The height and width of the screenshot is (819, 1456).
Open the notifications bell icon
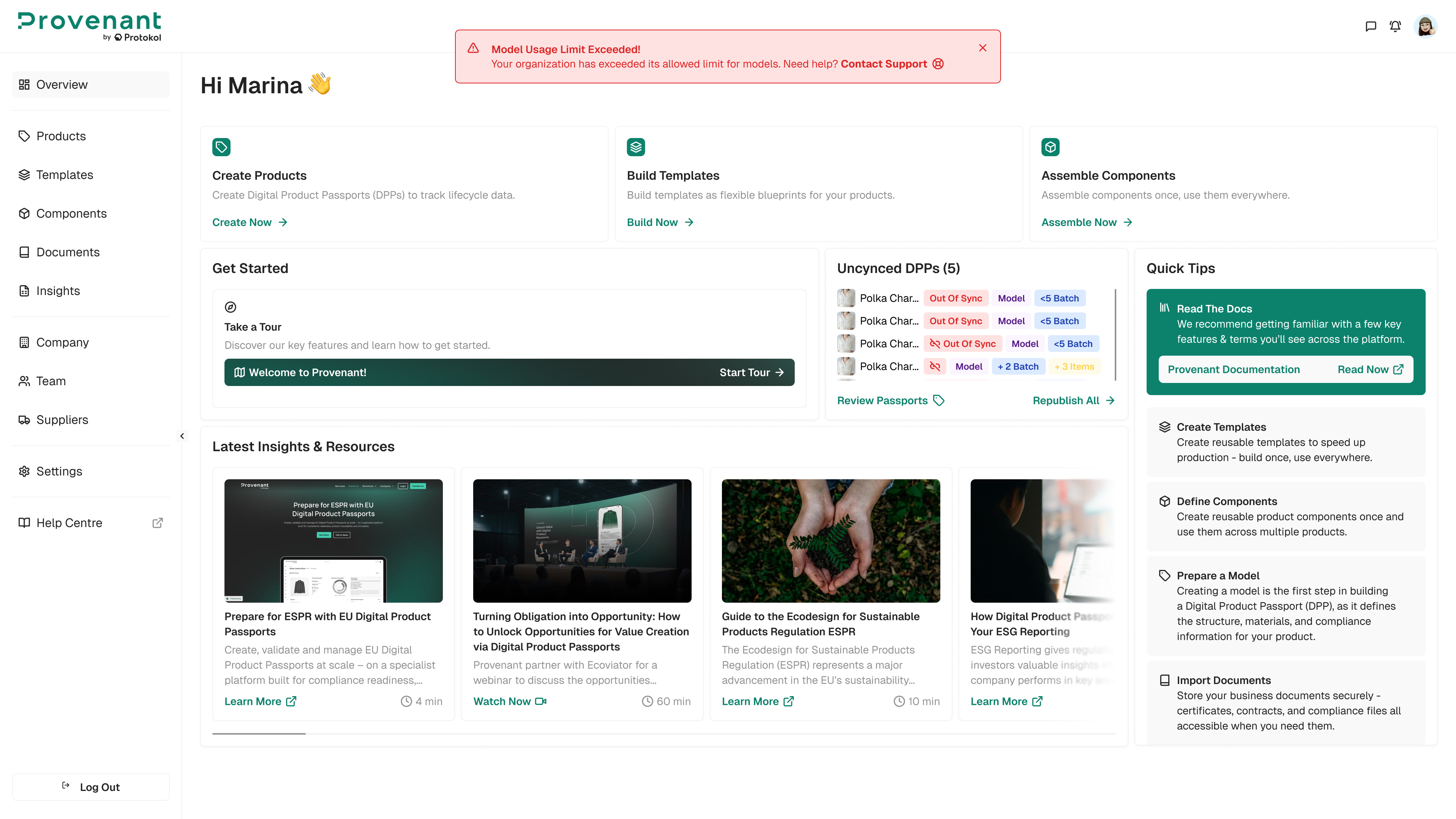[x=1395, y=26]
